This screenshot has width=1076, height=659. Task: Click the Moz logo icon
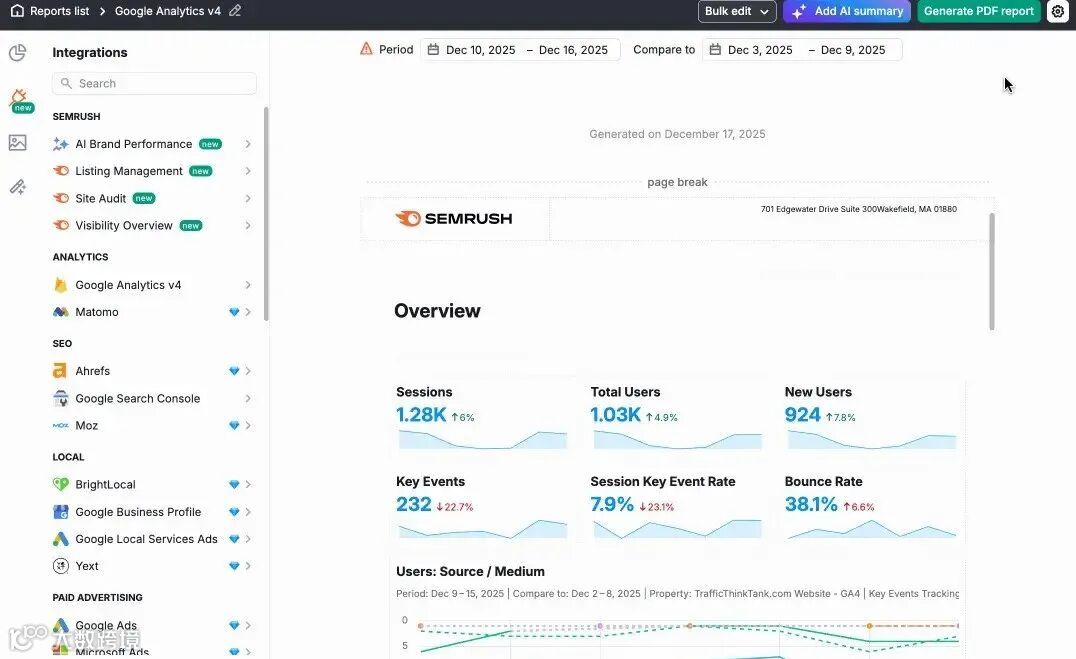(60, 426)
